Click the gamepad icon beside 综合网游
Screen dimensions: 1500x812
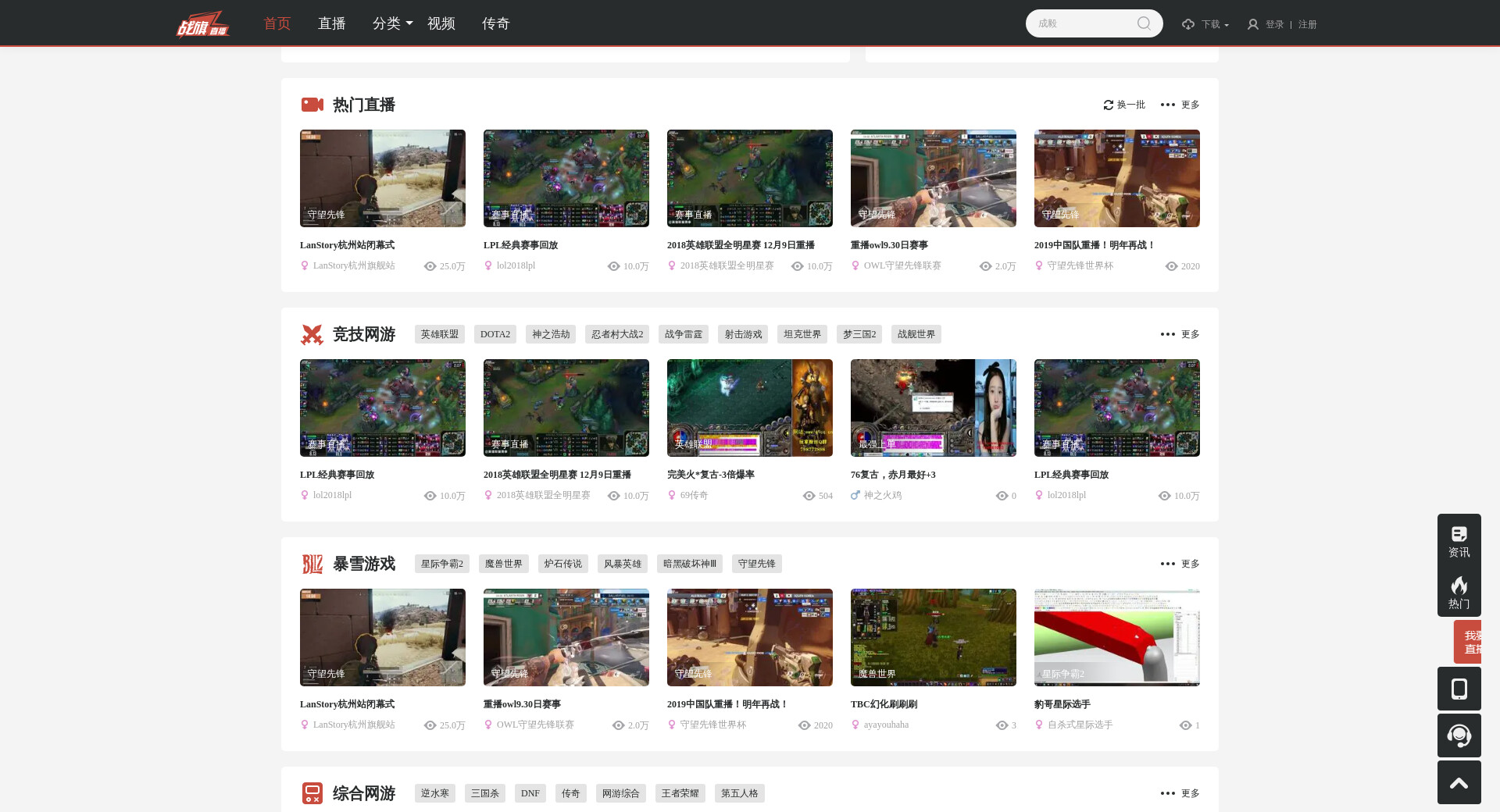(312, 793)
